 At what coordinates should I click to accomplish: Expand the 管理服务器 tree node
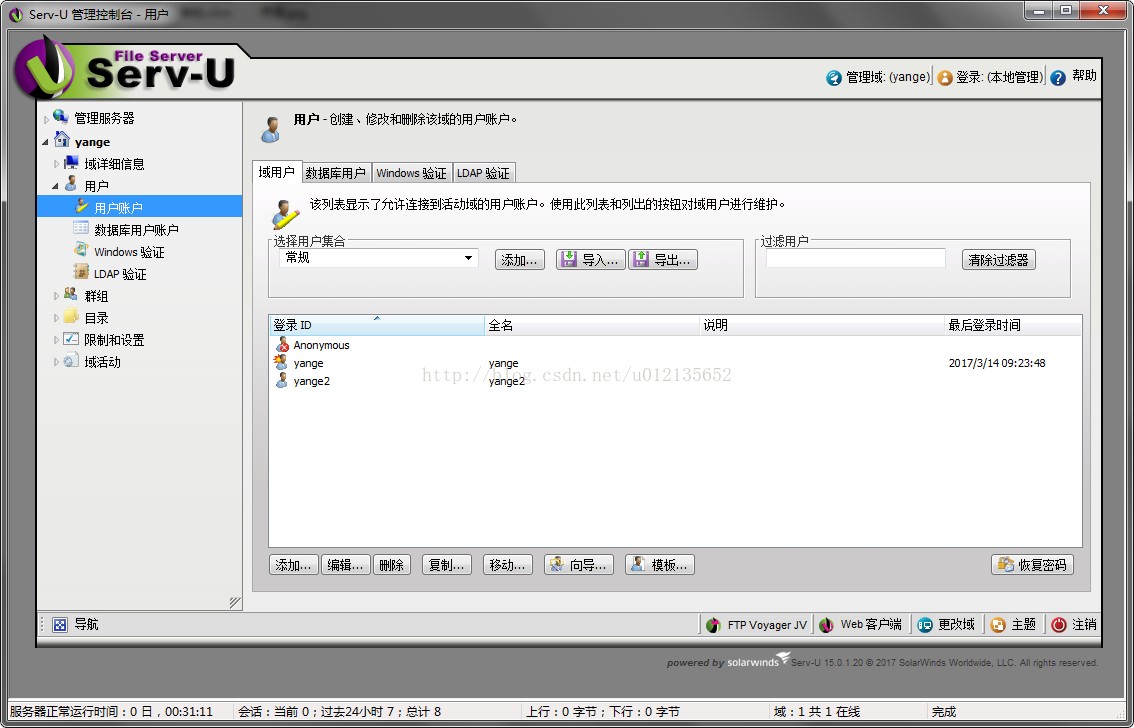click(47, 119)
